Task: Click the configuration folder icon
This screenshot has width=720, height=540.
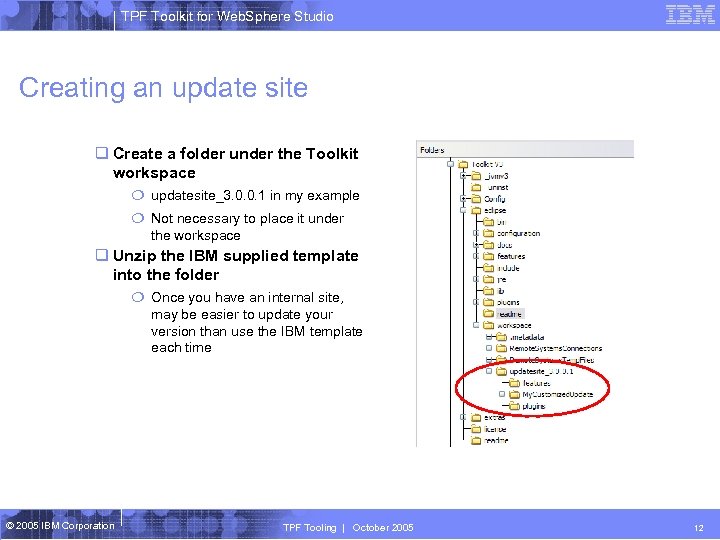Action: pos(489,233)
